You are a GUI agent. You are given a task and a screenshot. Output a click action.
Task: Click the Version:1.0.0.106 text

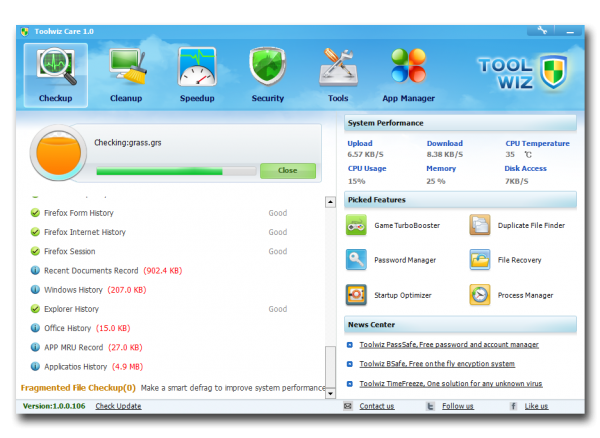54,406
